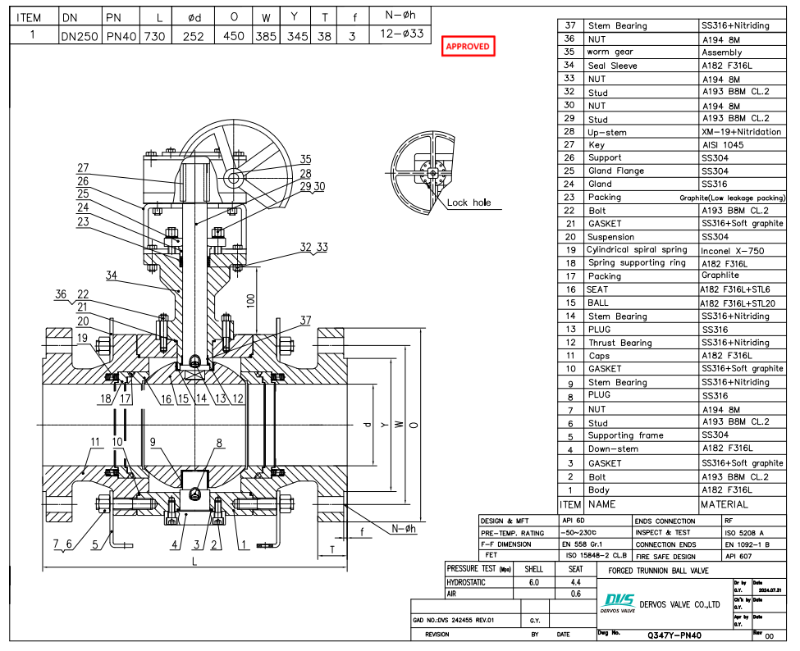Viewport: 800px width, 651px height.
Task: Select the 'Up-stem' part name
Action: [607, 132]
